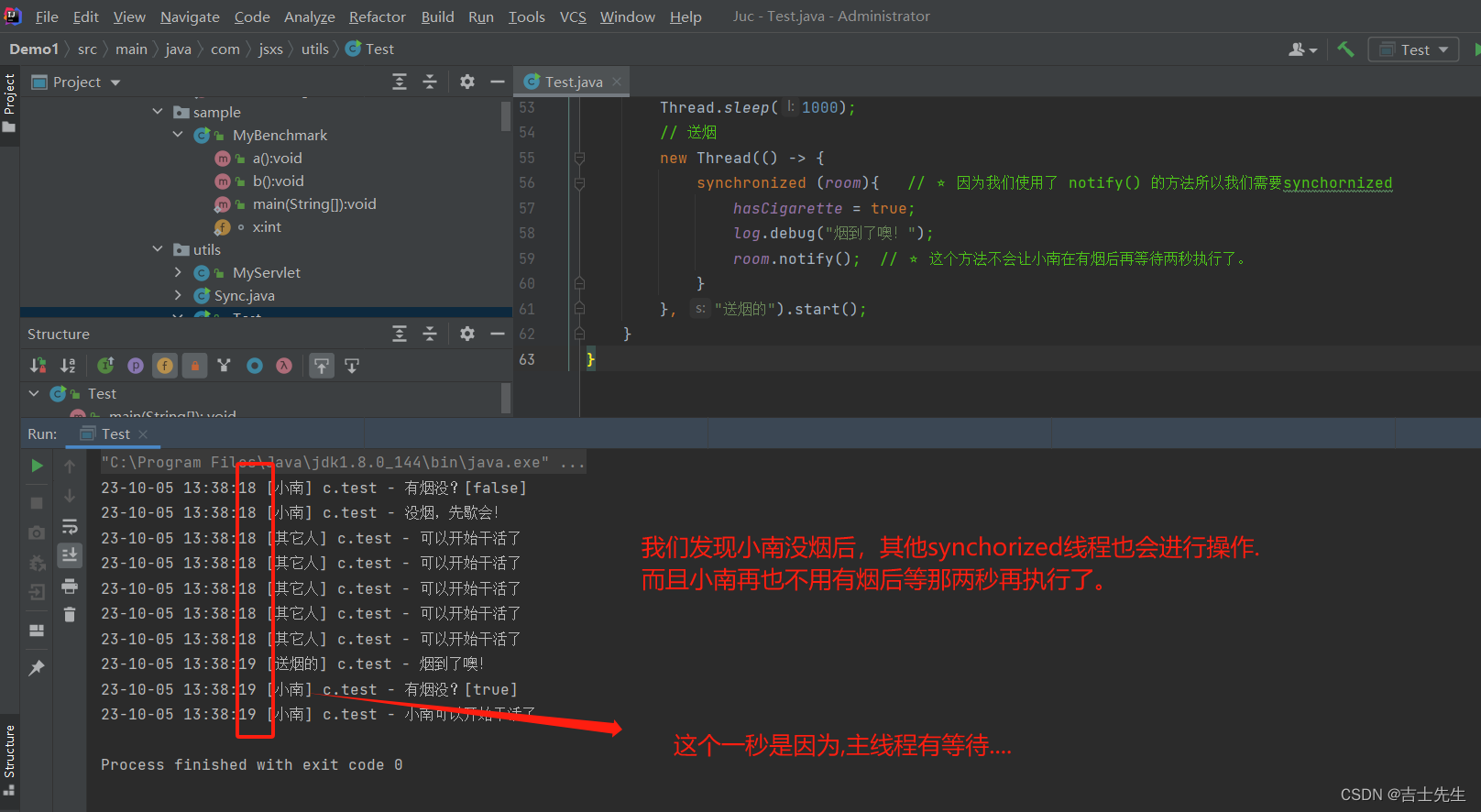Toggle code fold marker at line 56

579,182
